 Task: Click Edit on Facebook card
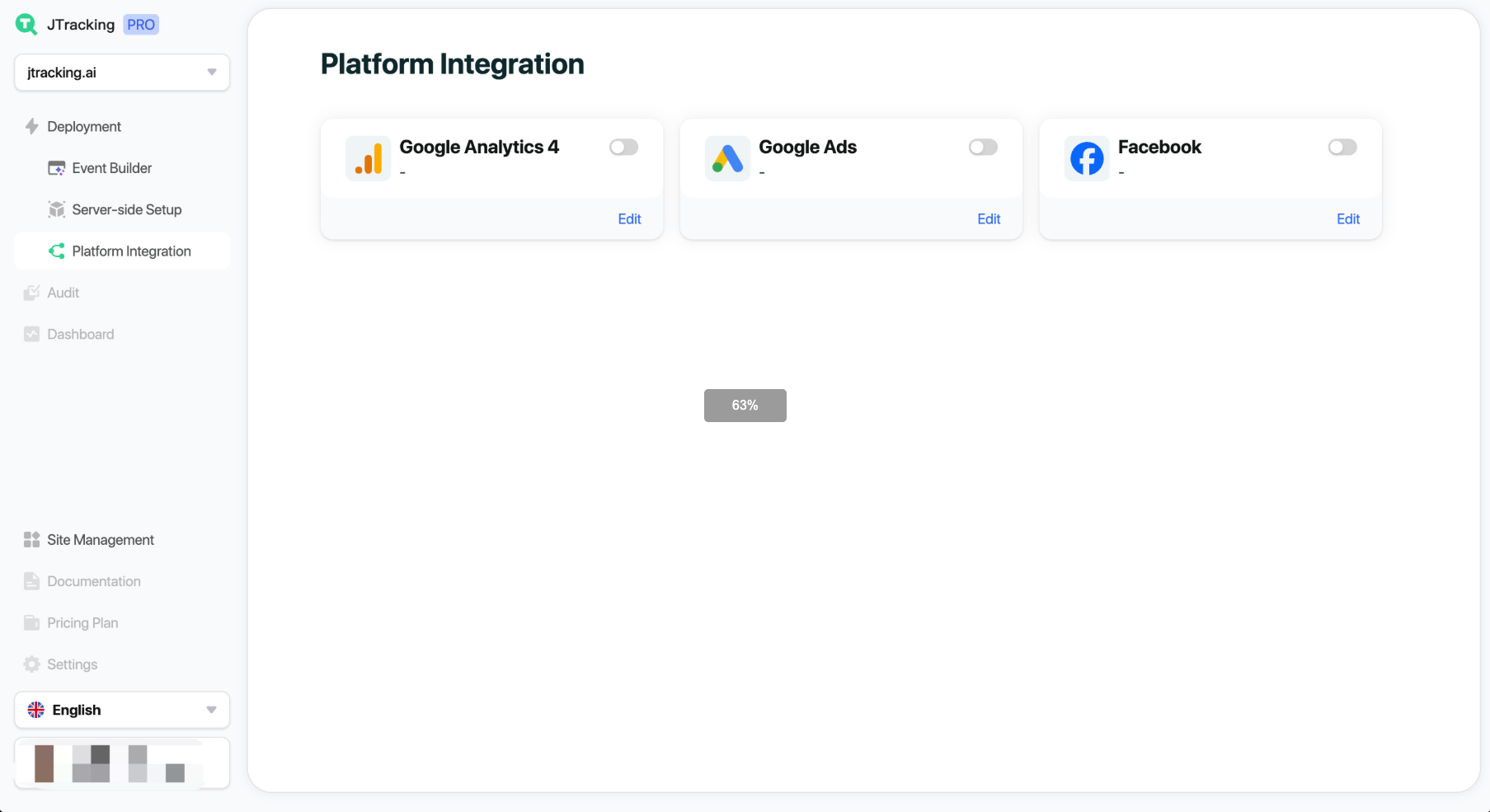tap(1347, 219)
